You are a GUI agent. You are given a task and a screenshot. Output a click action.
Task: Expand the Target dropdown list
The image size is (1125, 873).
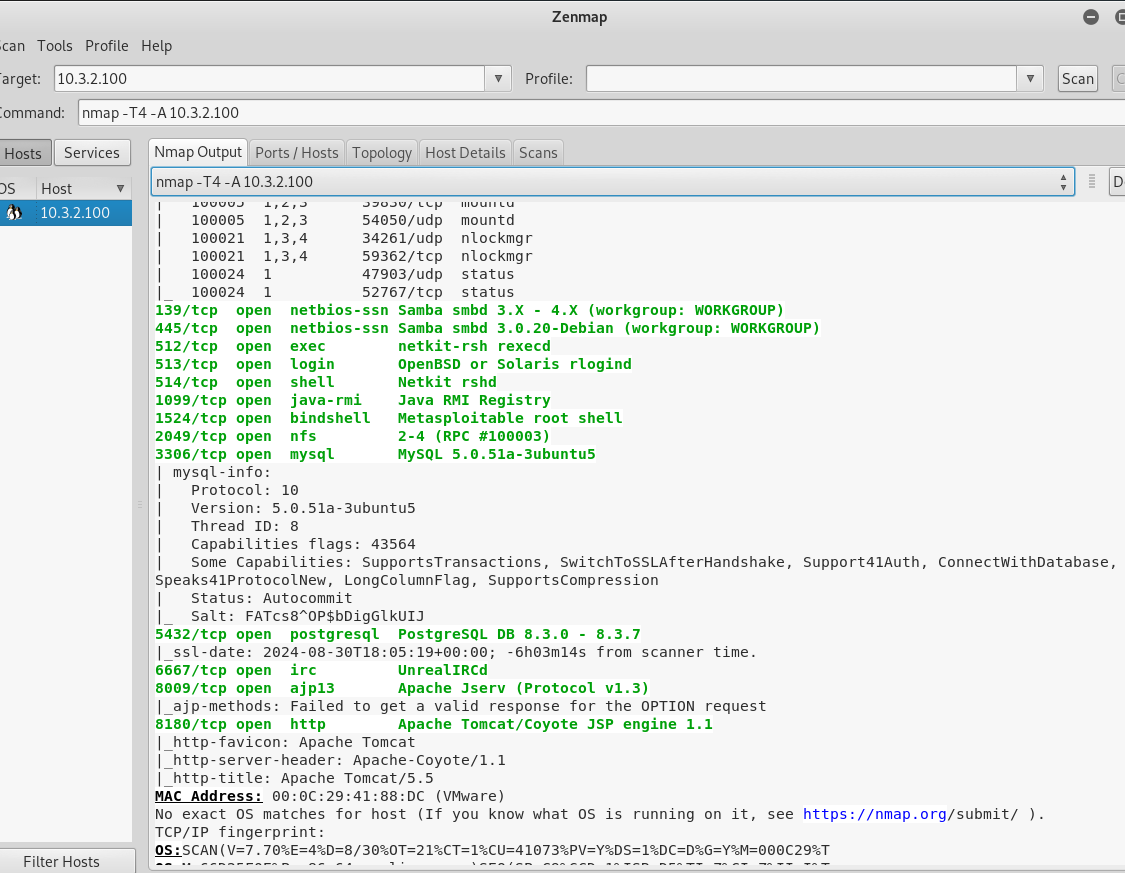click(498, 78)
